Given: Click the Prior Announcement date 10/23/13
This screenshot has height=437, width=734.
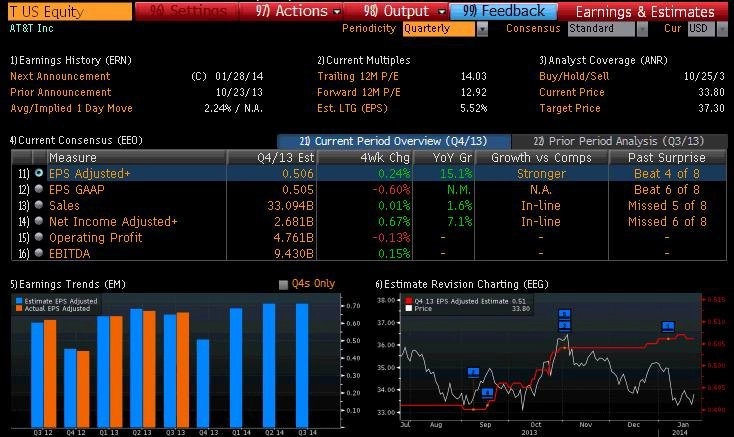Looking at the screenshot, I should pos(239,92).
